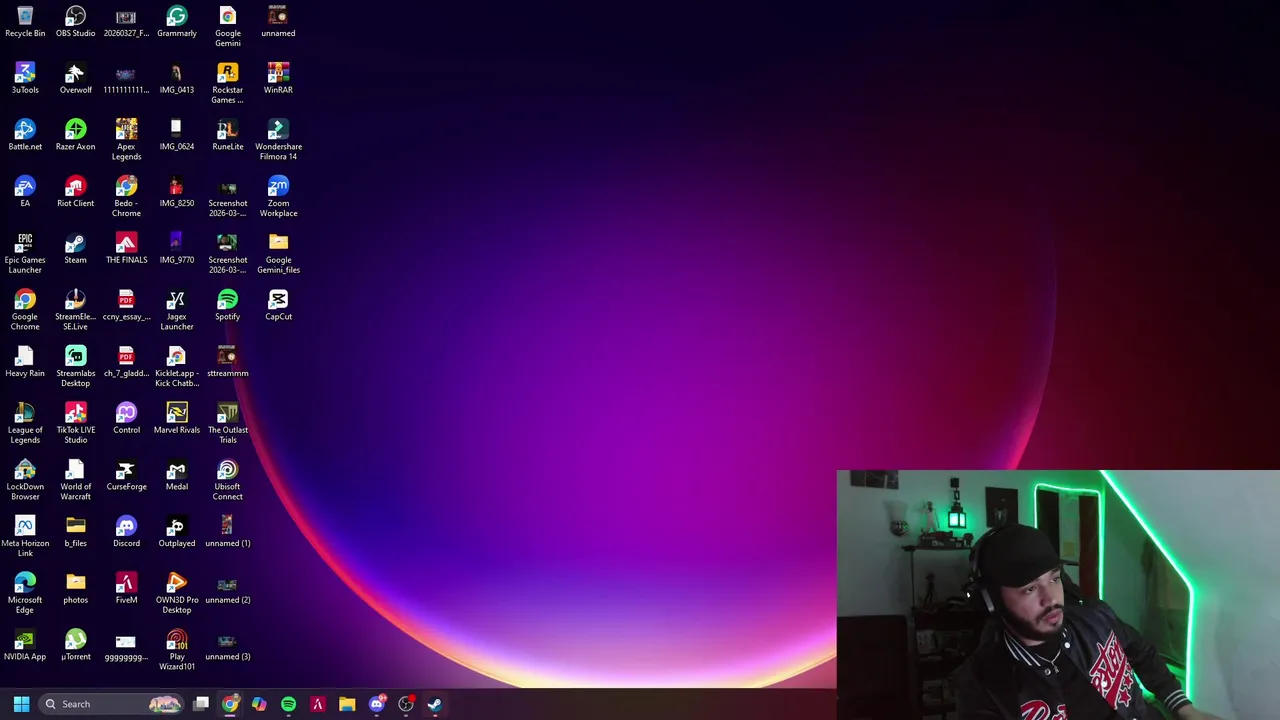The height and width of the screenshot is (720, 1280).
Task: Open Zoom Workplace desktop shortcut
Action: point(278,198)
